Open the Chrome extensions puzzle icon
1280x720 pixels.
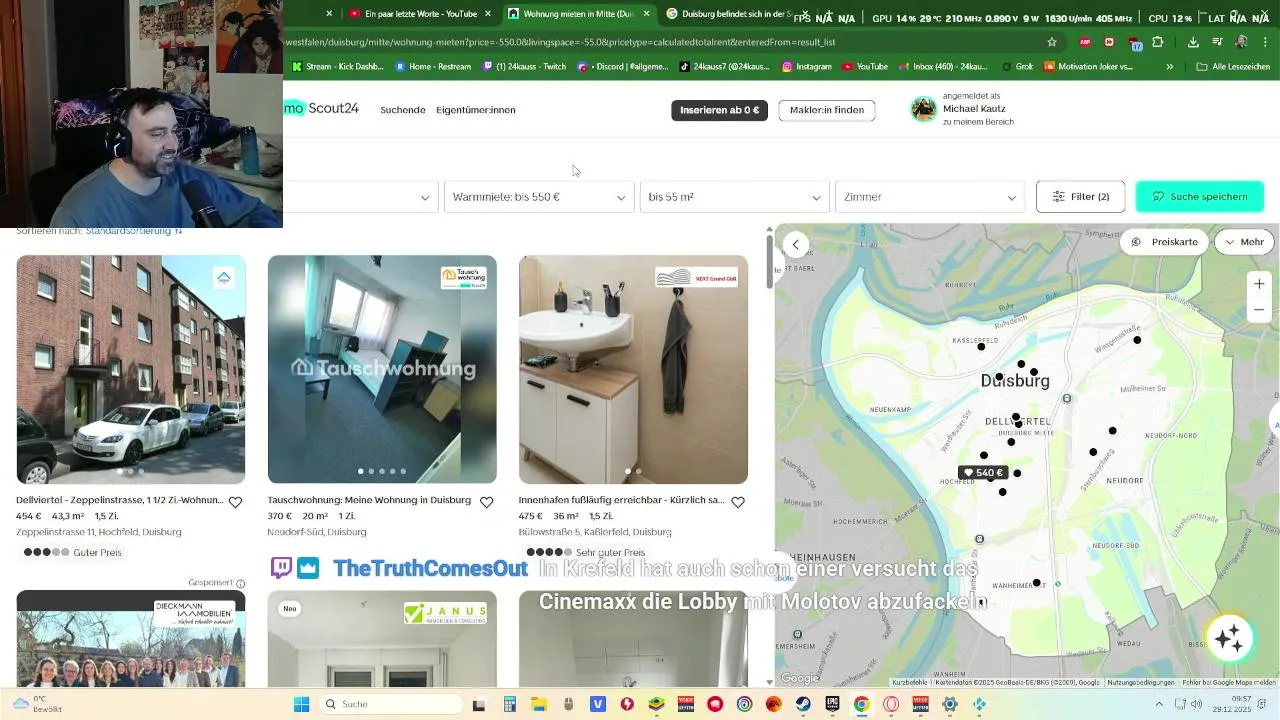[1158, 42]
